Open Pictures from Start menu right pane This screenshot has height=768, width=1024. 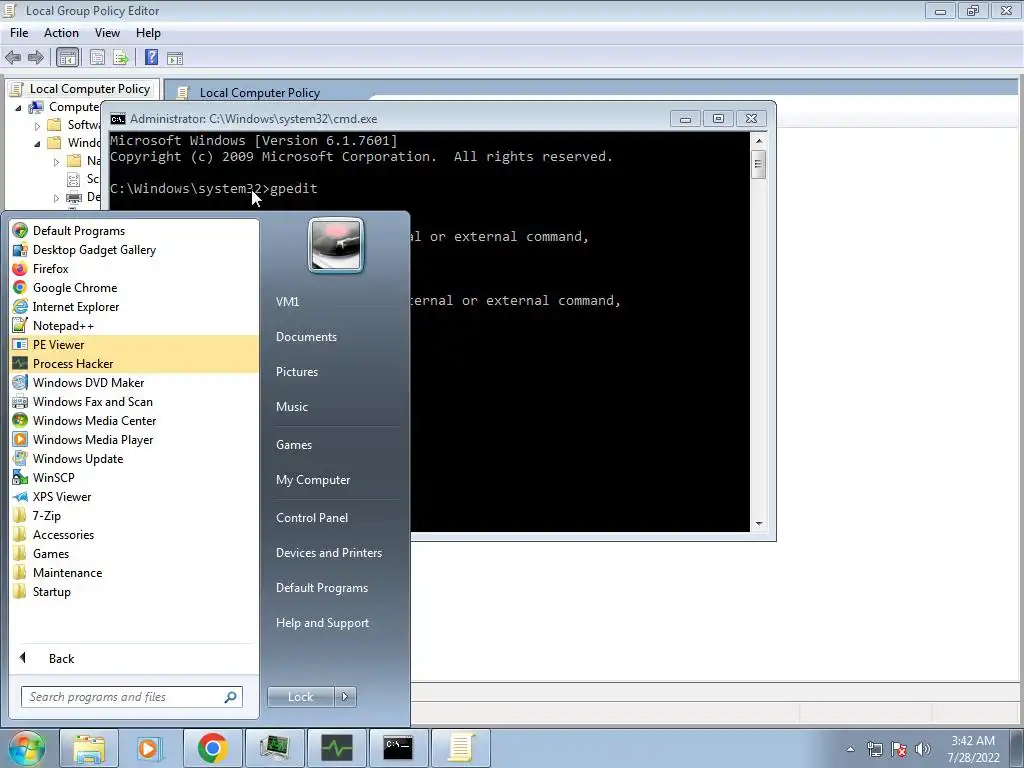296,371
